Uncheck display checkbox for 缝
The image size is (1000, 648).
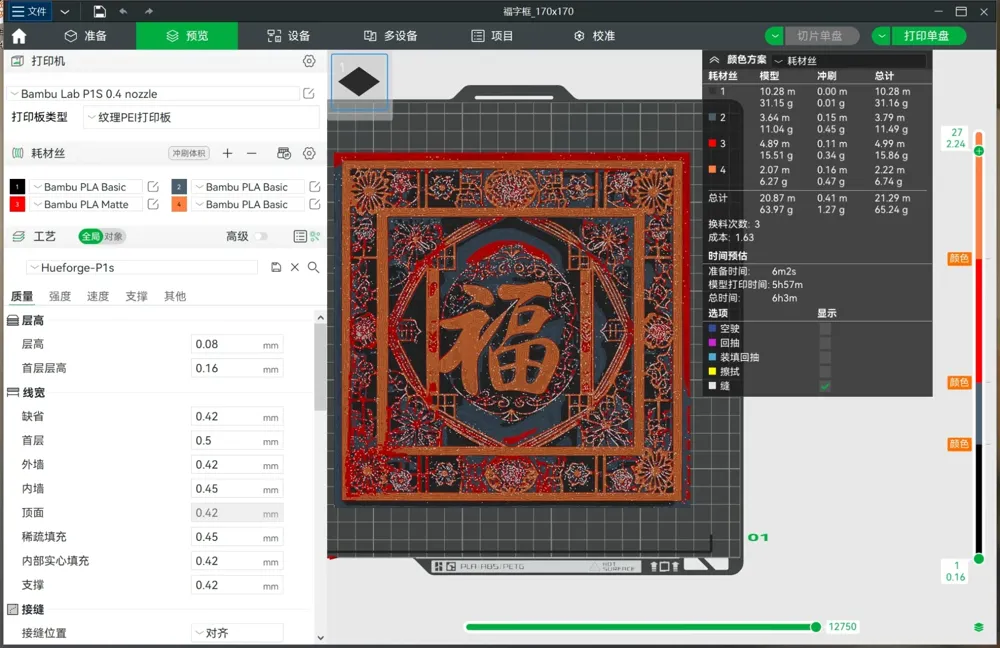(x=825, y=386)
